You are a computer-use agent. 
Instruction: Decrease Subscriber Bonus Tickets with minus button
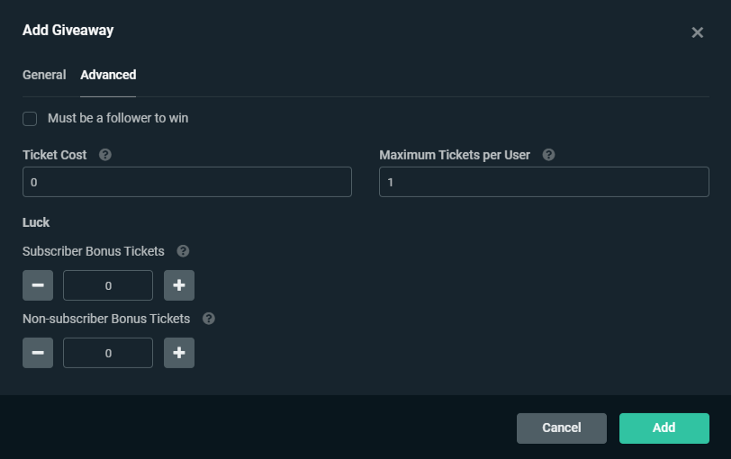pyautogui.click(x=37, y=285)
